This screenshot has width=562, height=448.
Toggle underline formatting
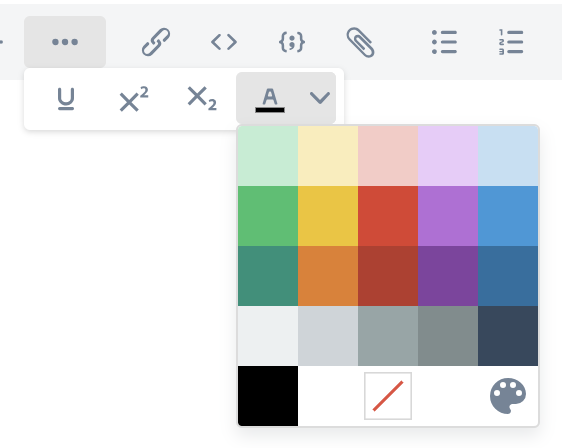[66, 99]
